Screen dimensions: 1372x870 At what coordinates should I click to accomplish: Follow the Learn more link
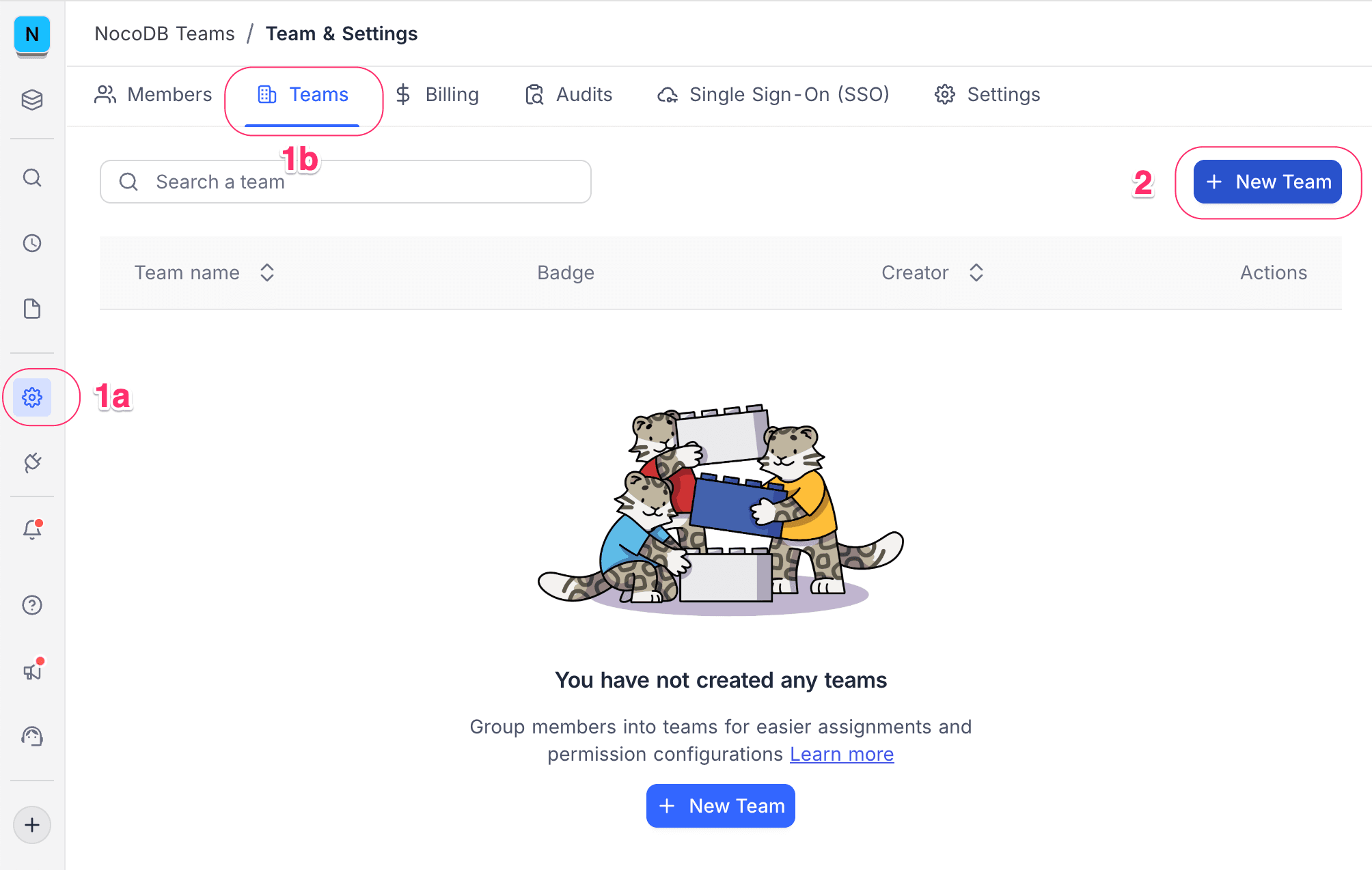click(842, 754)
